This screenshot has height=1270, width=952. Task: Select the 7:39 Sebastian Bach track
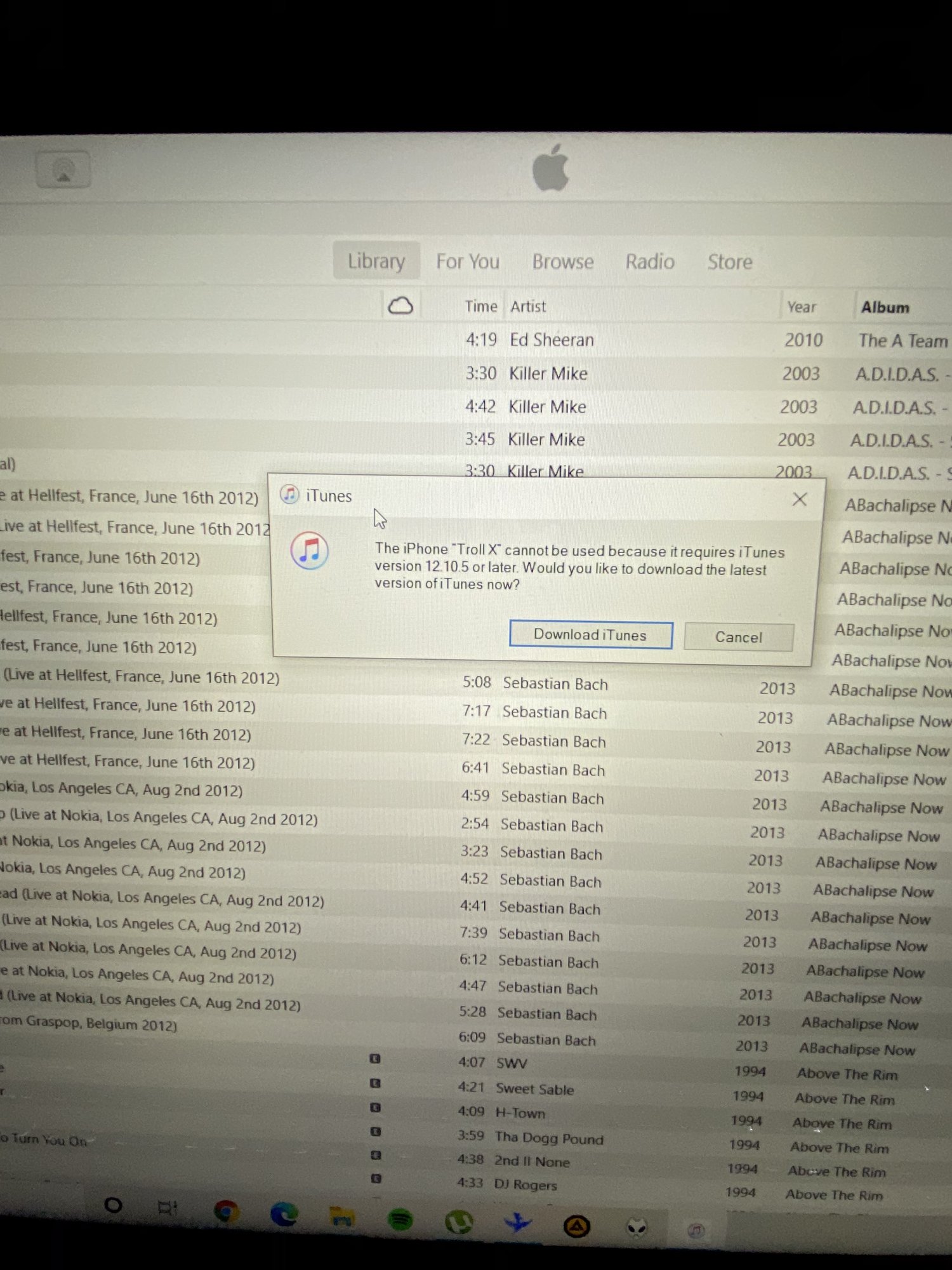476,935
